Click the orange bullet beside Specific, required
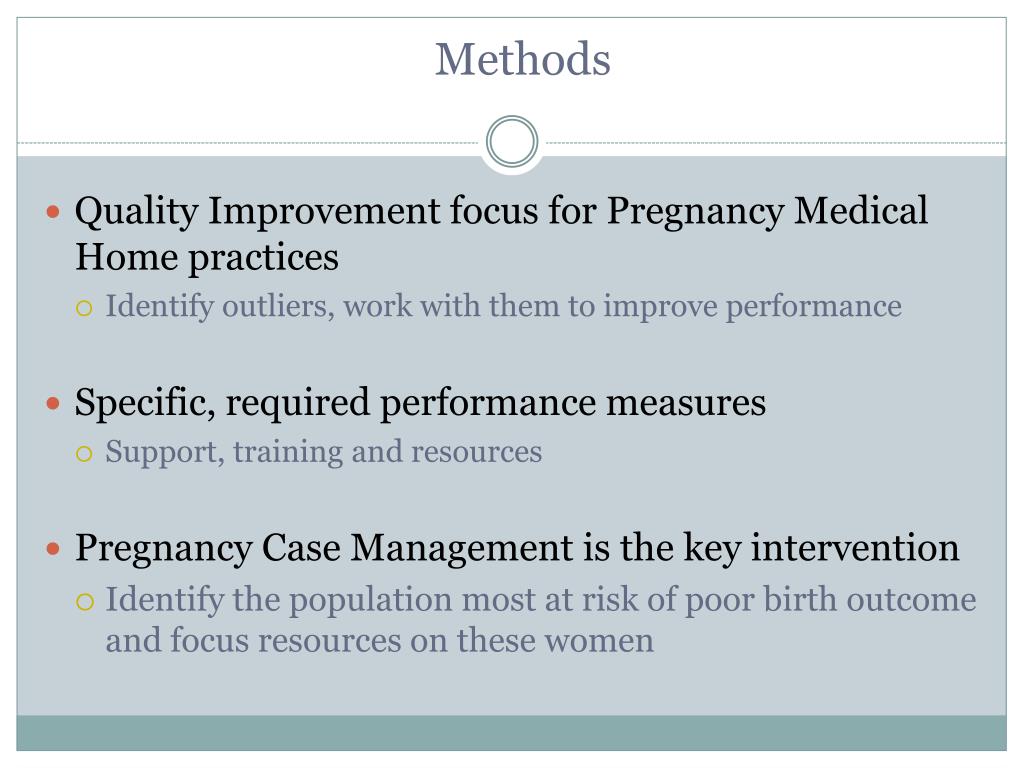 coord(53,403)
